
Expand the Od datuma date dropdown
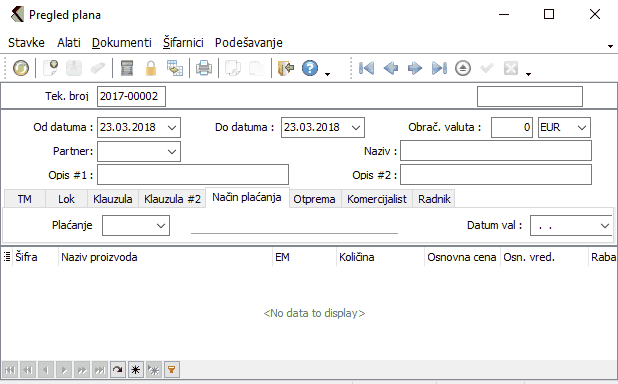tap(172, 128)
